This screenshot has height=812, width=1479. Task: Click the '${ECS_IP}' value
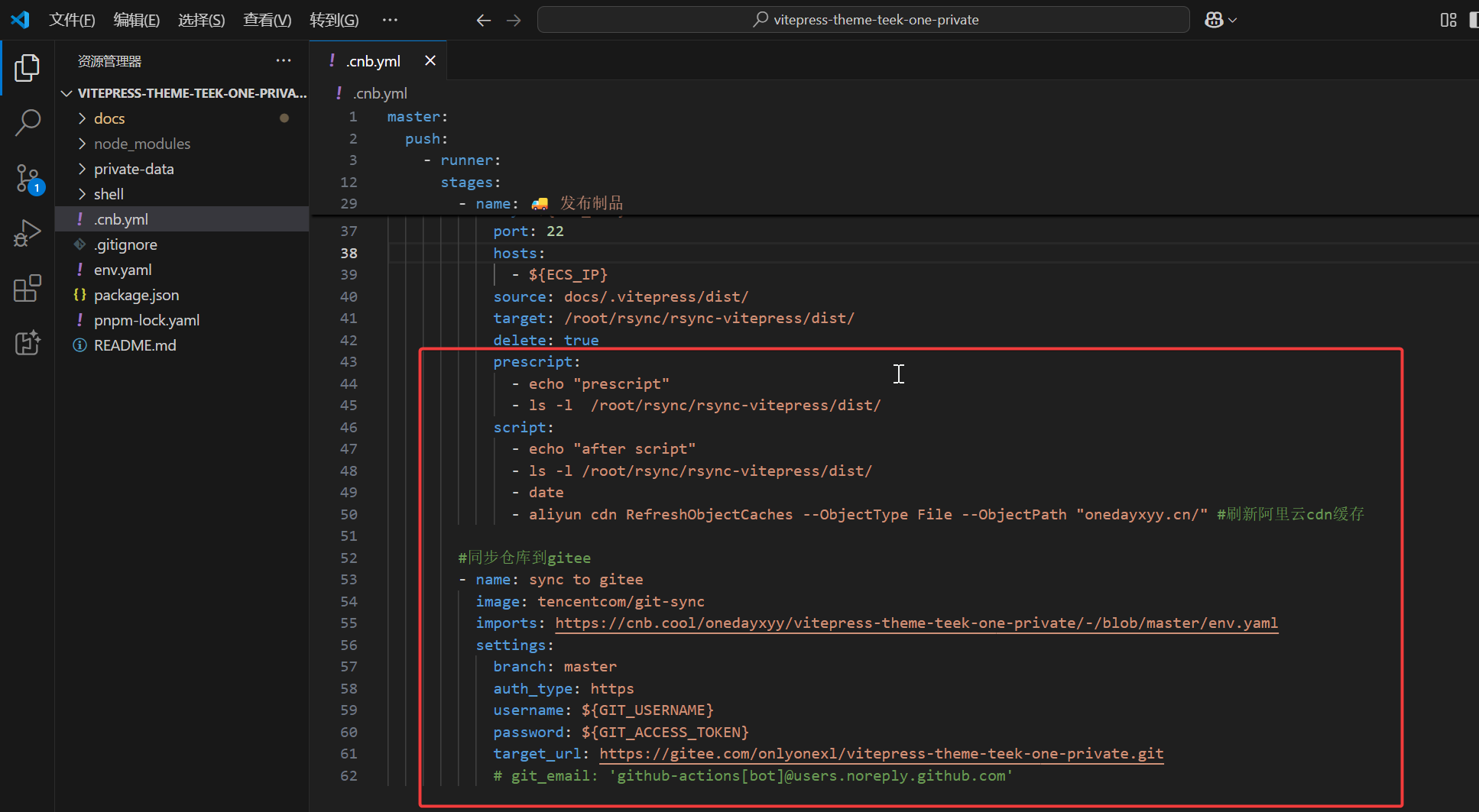coord(568,275)
